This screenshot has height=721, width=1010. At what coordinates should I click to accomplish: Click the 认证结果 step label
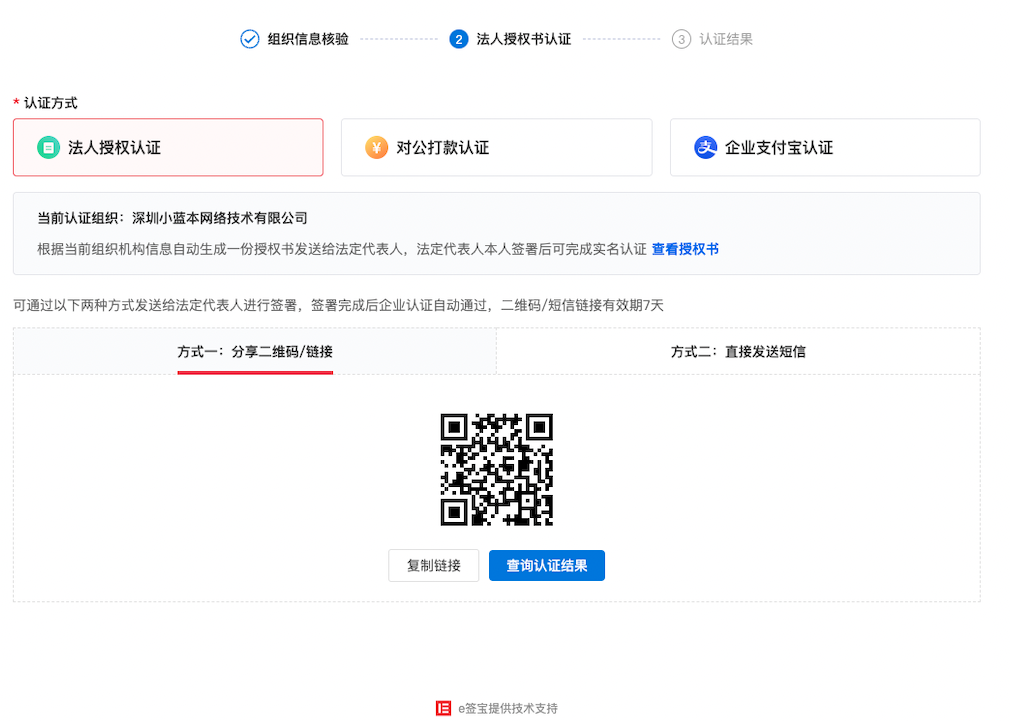pos(726,40)
